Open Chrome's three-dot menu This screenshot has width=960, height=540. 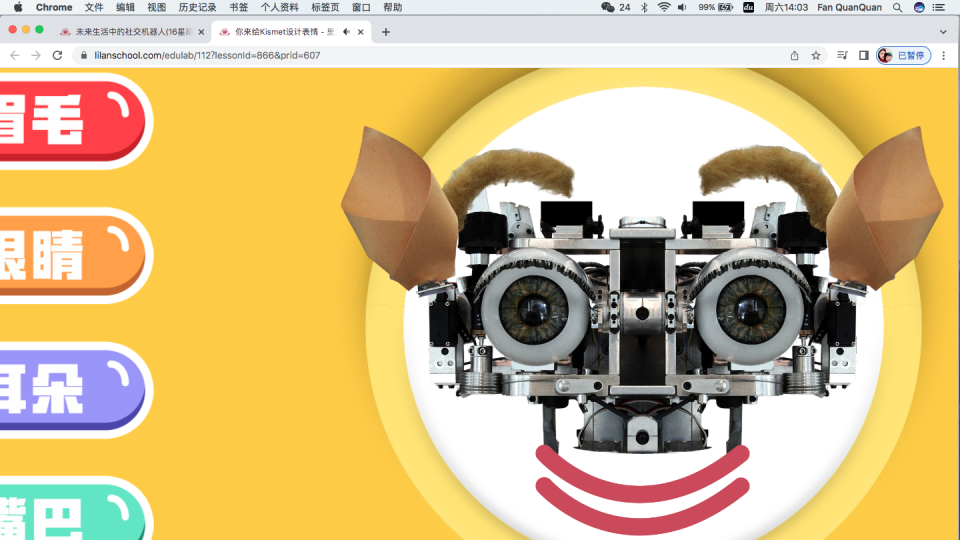pos(943,56)
